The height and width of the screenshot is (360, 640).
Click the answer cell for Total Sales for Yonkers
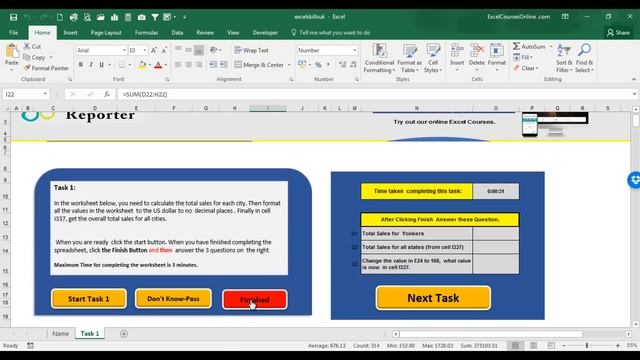coord(496,233)
